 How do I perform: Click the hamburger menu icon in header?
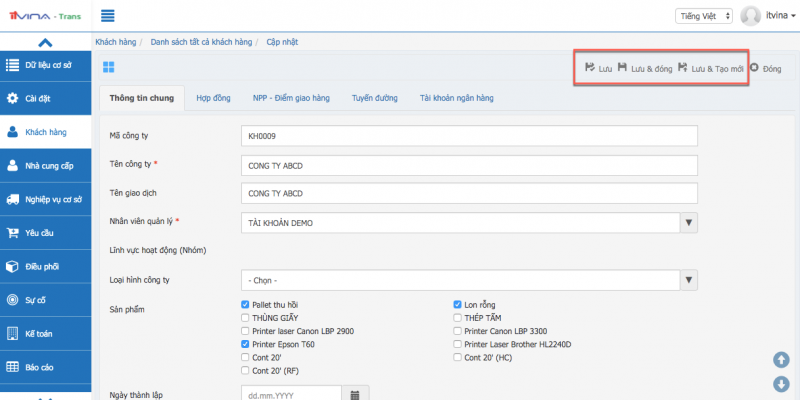point(108,15)
